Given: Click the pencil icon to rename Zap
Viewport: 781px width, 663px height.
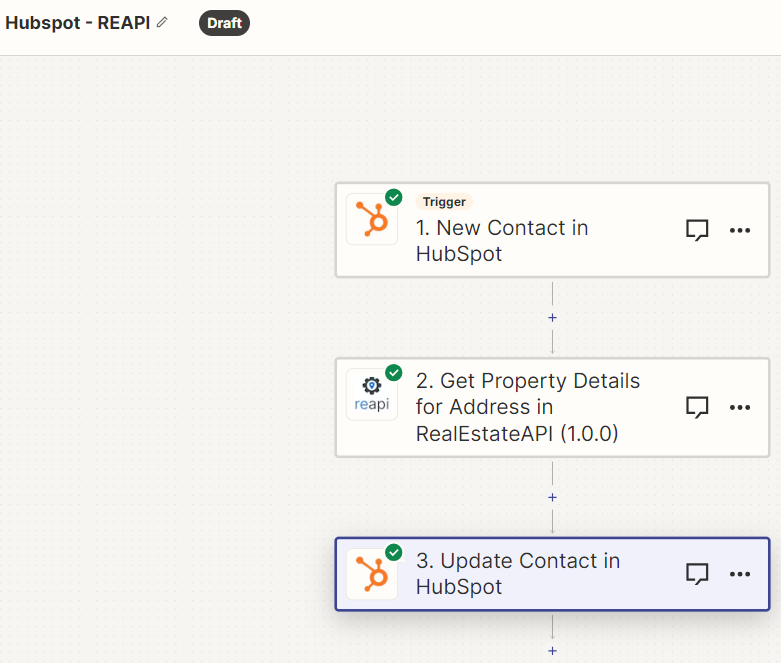Looking at the screenshot, I should click(162, 22).
